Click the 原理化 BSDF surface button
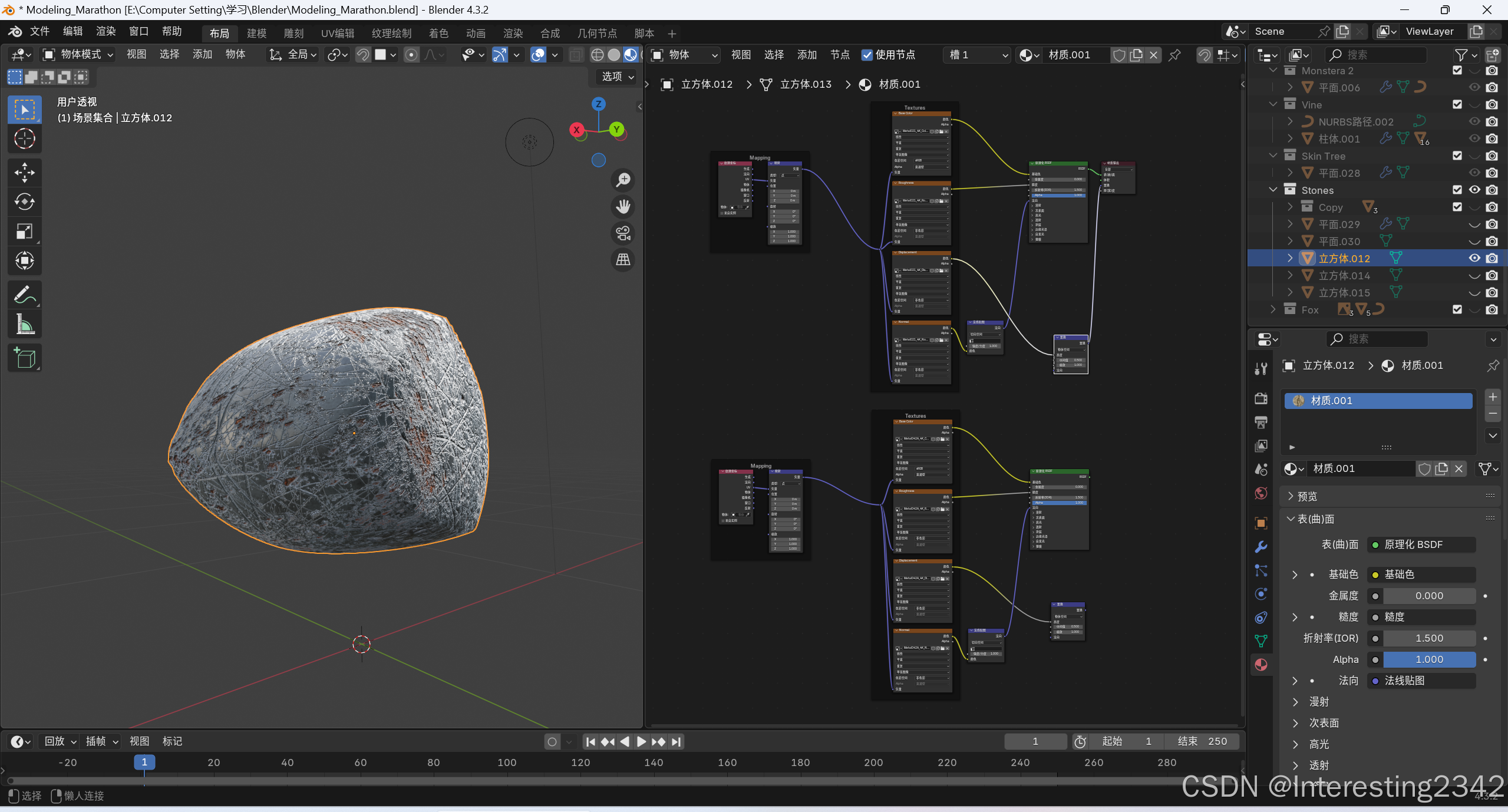1508x812 pixels. pos(1420,544)
